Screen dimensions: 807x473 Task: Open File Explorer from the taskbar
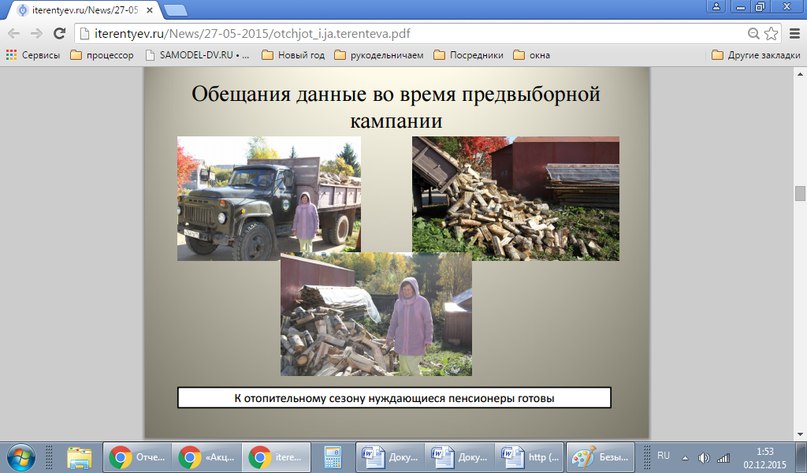(79, 457)
